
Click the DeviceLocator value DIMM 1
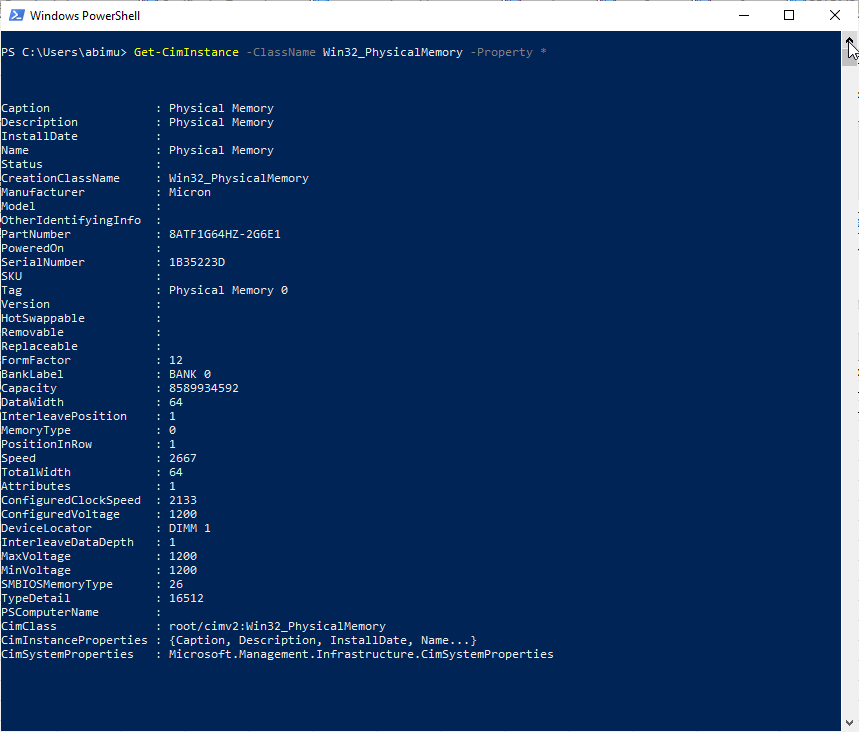(189, 528)
